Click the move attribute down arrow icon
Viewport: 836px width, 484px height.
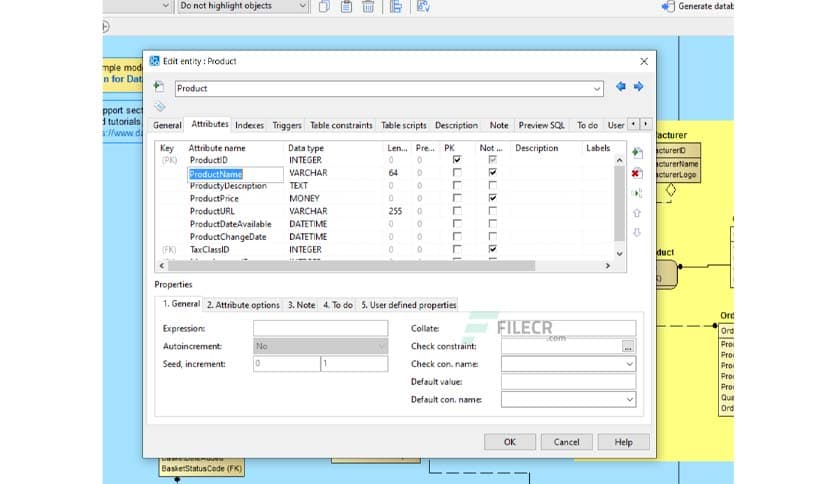click(x=637, y=232)
